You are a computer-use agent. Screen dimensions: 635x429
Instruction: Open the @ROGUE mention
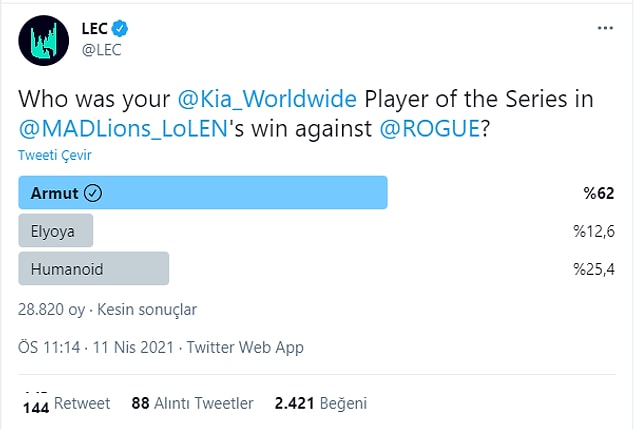[x=430, y=129]
